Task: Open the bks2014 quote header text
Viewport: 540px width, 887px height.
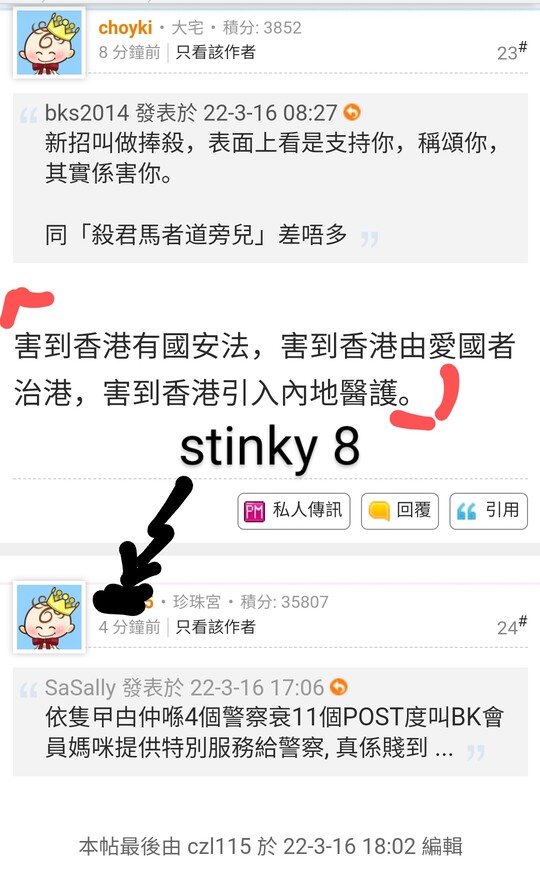Action: click(191, 113)
